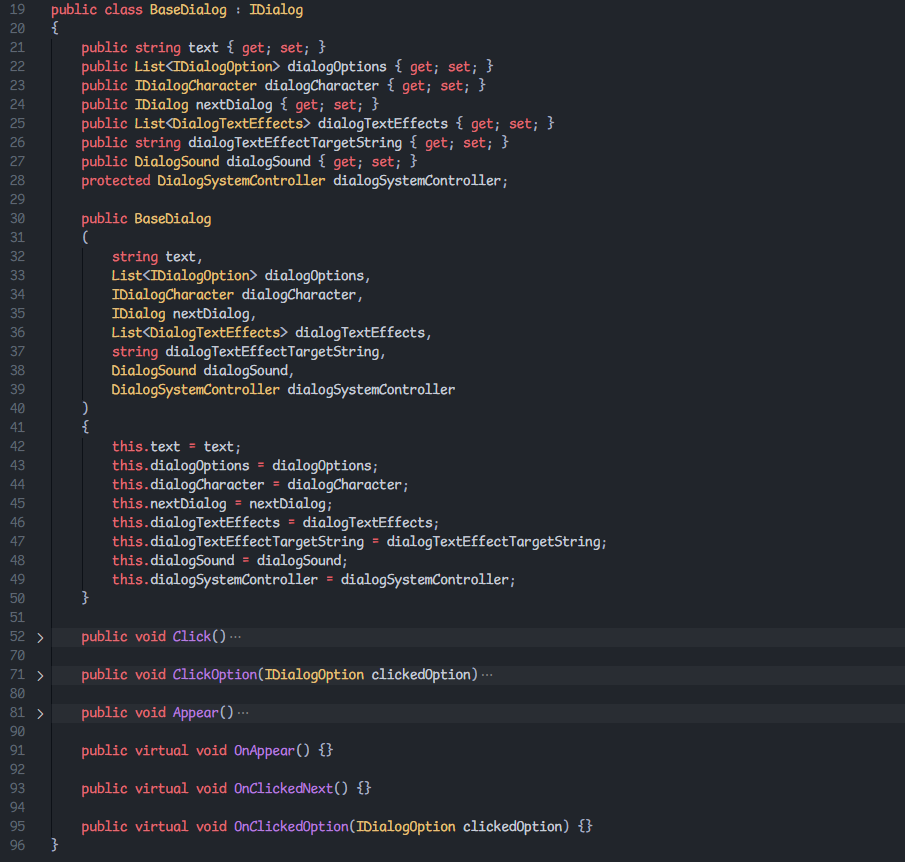This screenshot has height=862, width=905.
Task: Click the IDialogCharacter type on line 23
Action: pos(195,86)
